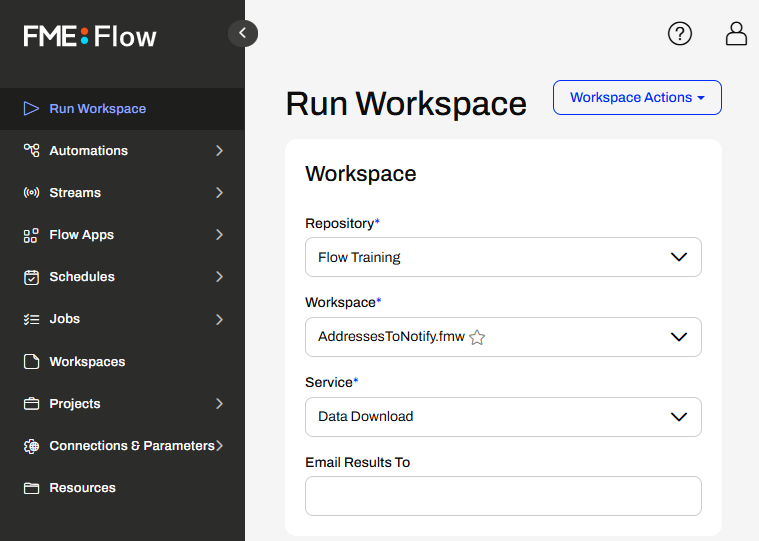Select Jobs in the sidebar
759x541 pixels.
(122, 319)
